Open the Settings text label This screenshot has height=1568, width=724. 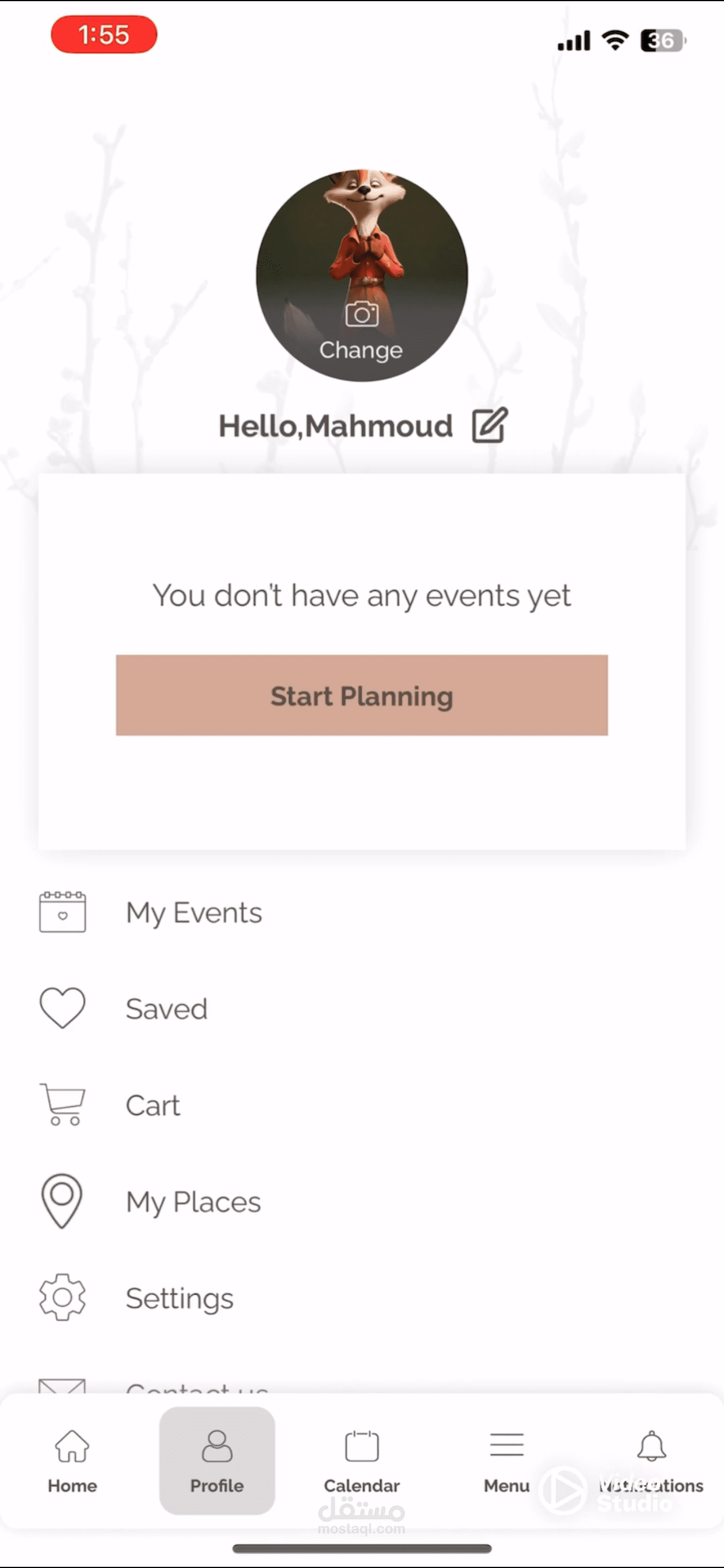pyautogui.click(x=180, y=1298)
